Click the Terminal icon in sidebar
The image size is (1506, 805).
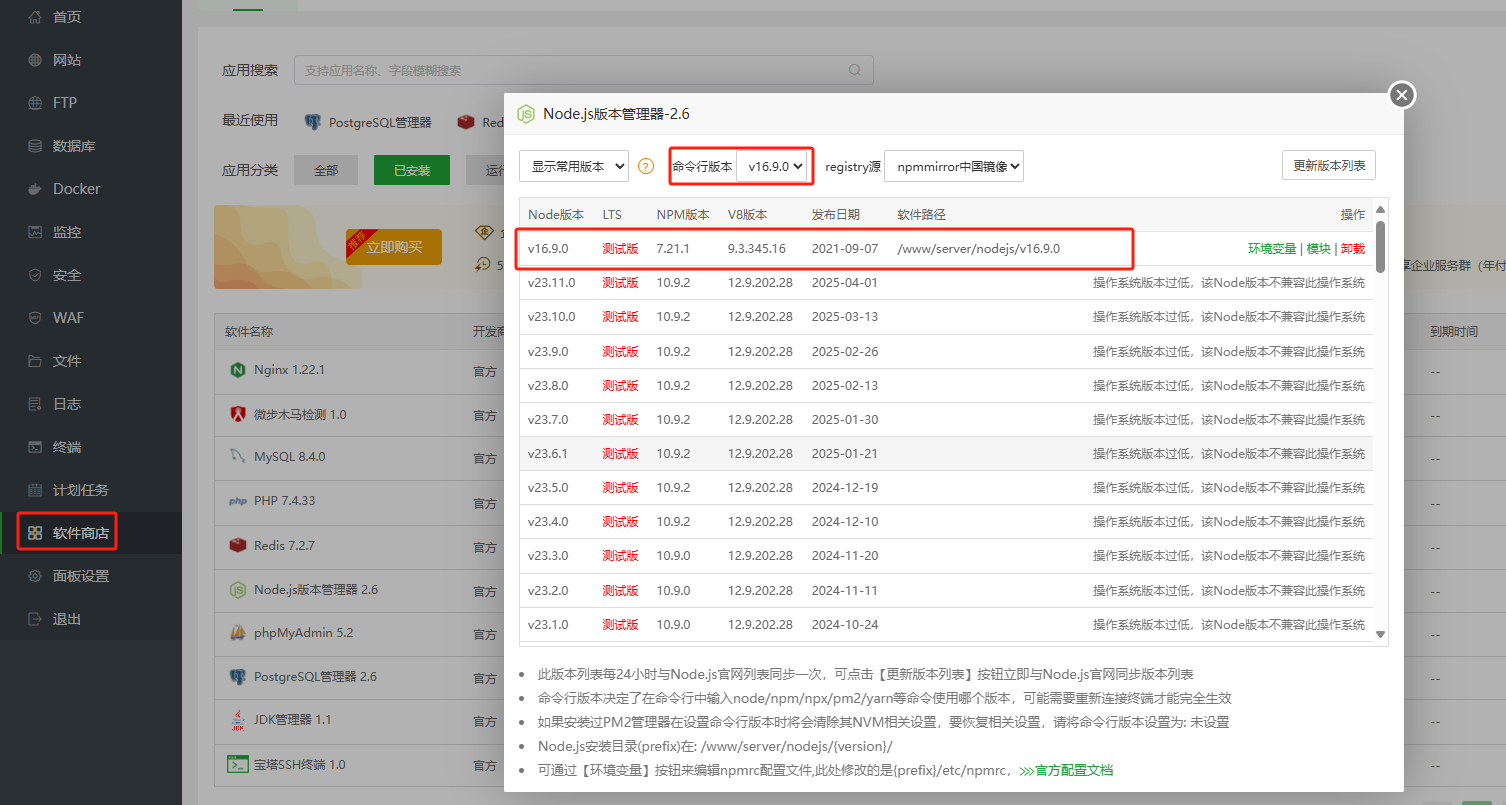tap(35, 447)
